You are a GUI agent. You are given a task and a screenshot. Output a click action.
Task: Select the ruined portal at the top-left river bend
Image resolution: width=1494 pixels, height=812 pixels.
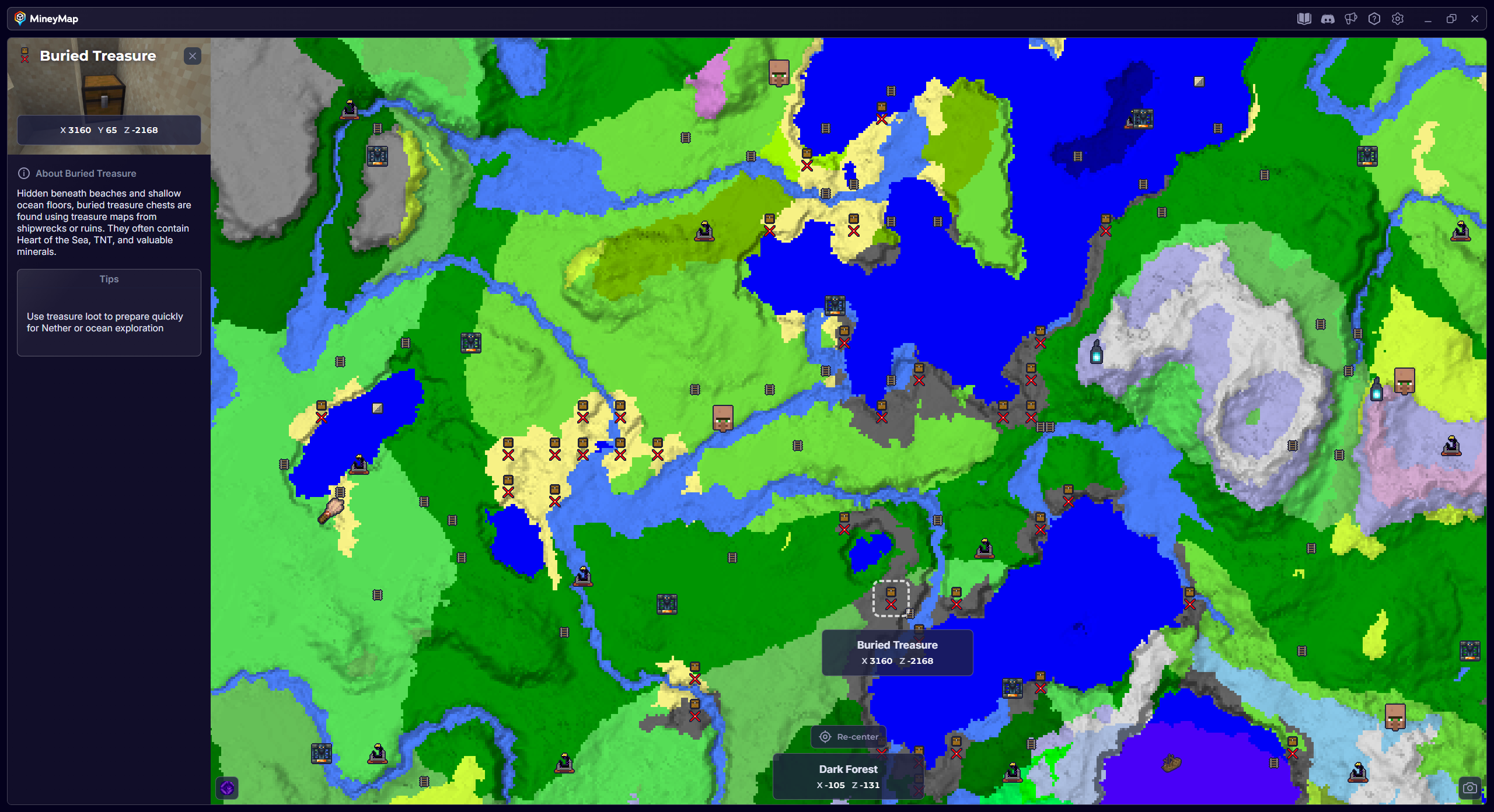coord(350,110)
